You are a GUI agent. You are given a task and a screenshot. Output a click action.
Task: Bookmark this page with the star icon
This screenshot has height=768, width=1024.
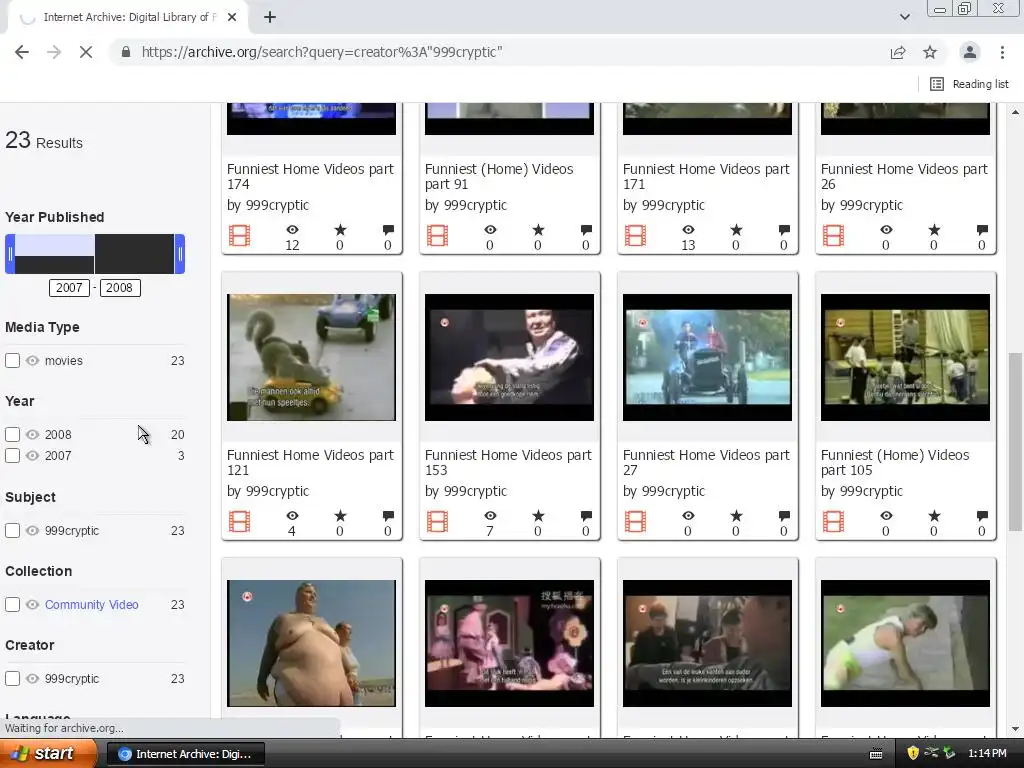[930, 52]
